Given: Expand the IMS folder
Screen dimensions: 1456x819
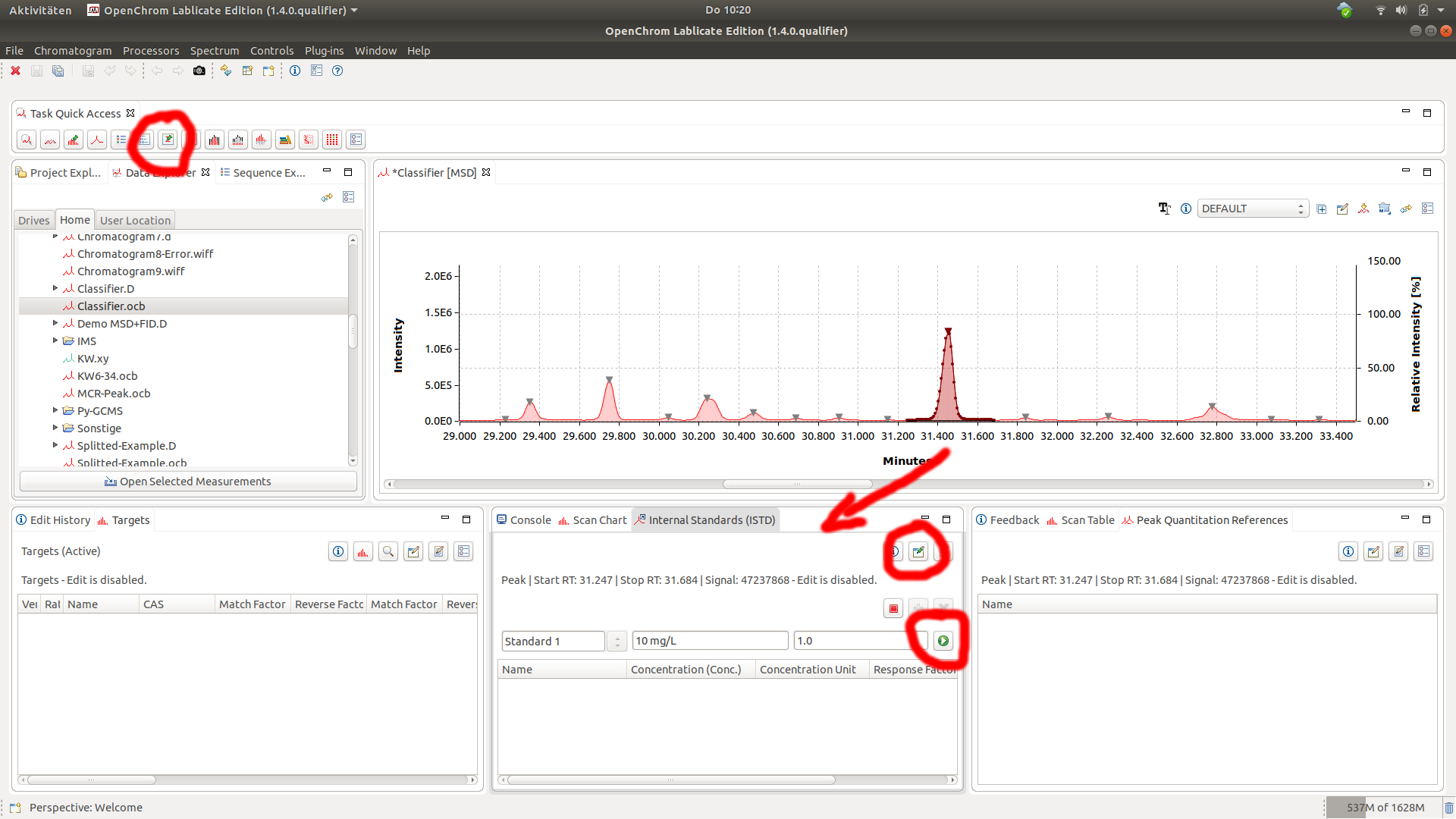Looking at the screenshot, I should [x=55, y=340].
